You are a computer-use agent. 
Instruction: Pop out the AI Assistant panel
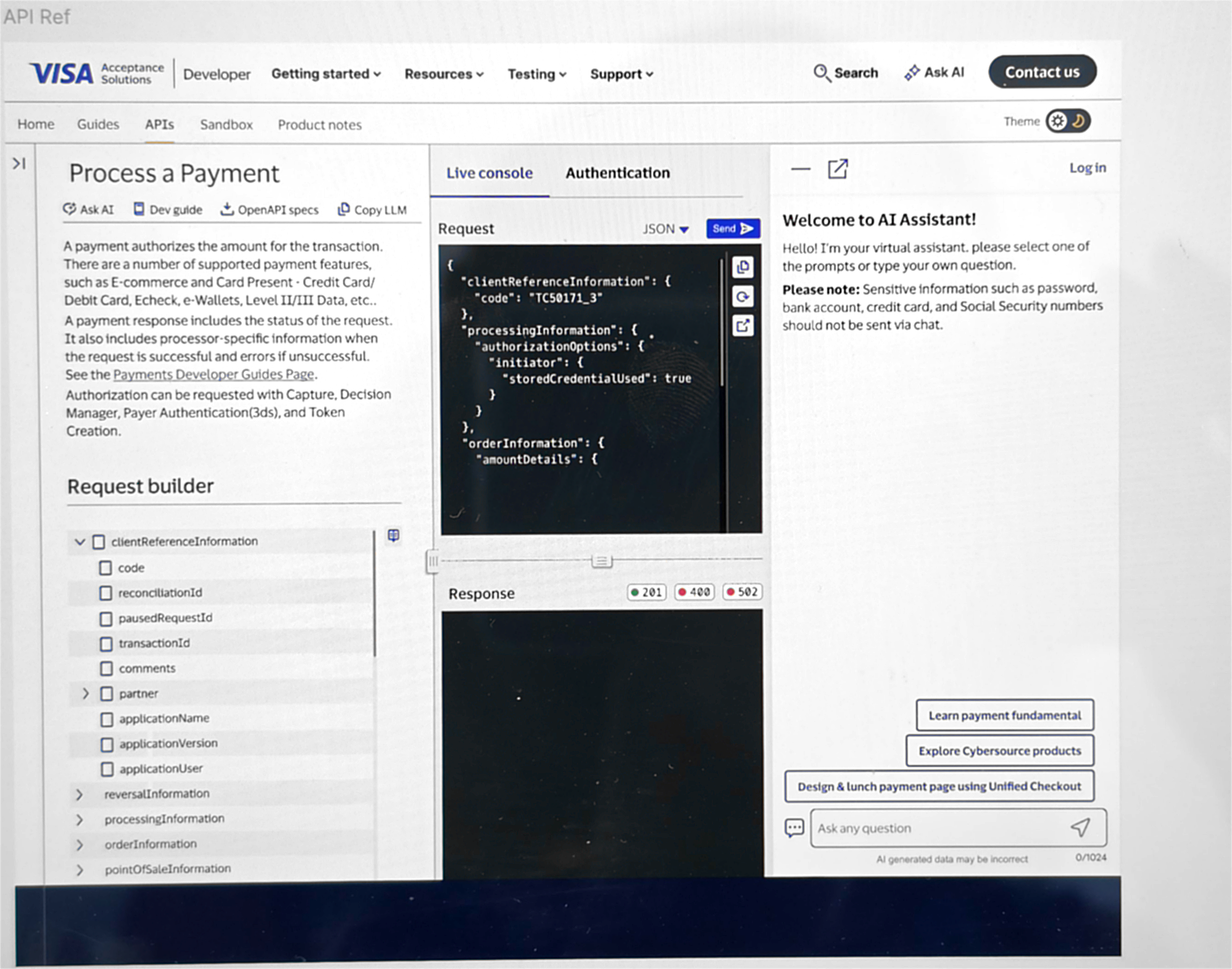point(838,169)
